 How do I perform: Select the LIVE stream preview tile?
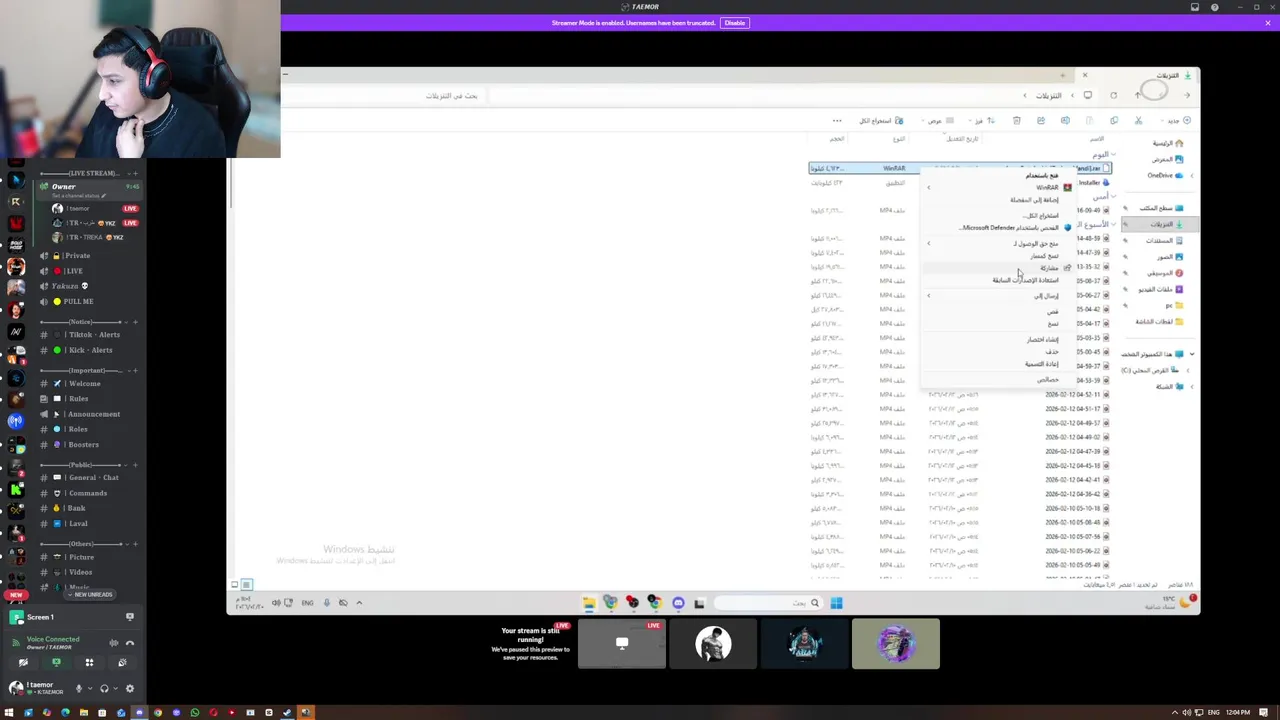(622, 643)
